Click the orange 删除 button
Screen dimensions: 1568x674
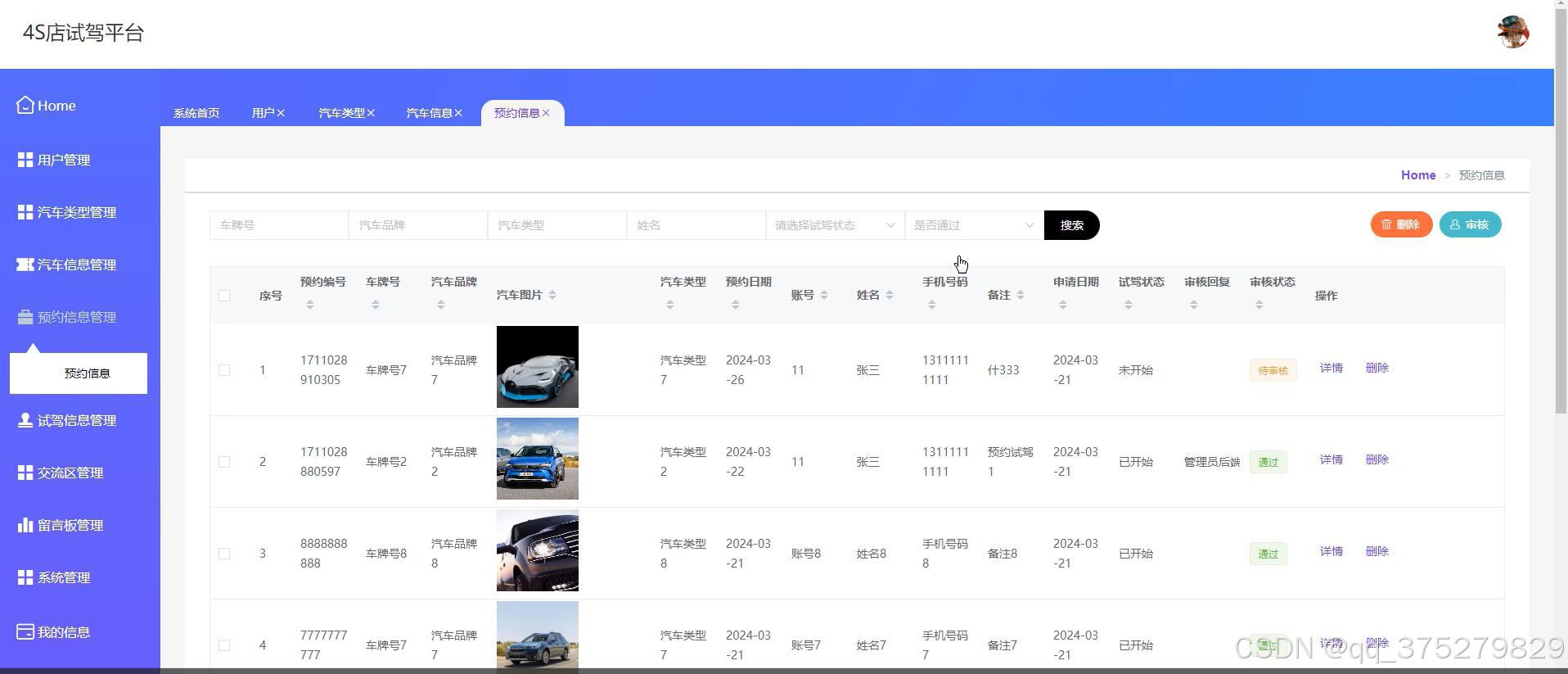[1401, 224]
